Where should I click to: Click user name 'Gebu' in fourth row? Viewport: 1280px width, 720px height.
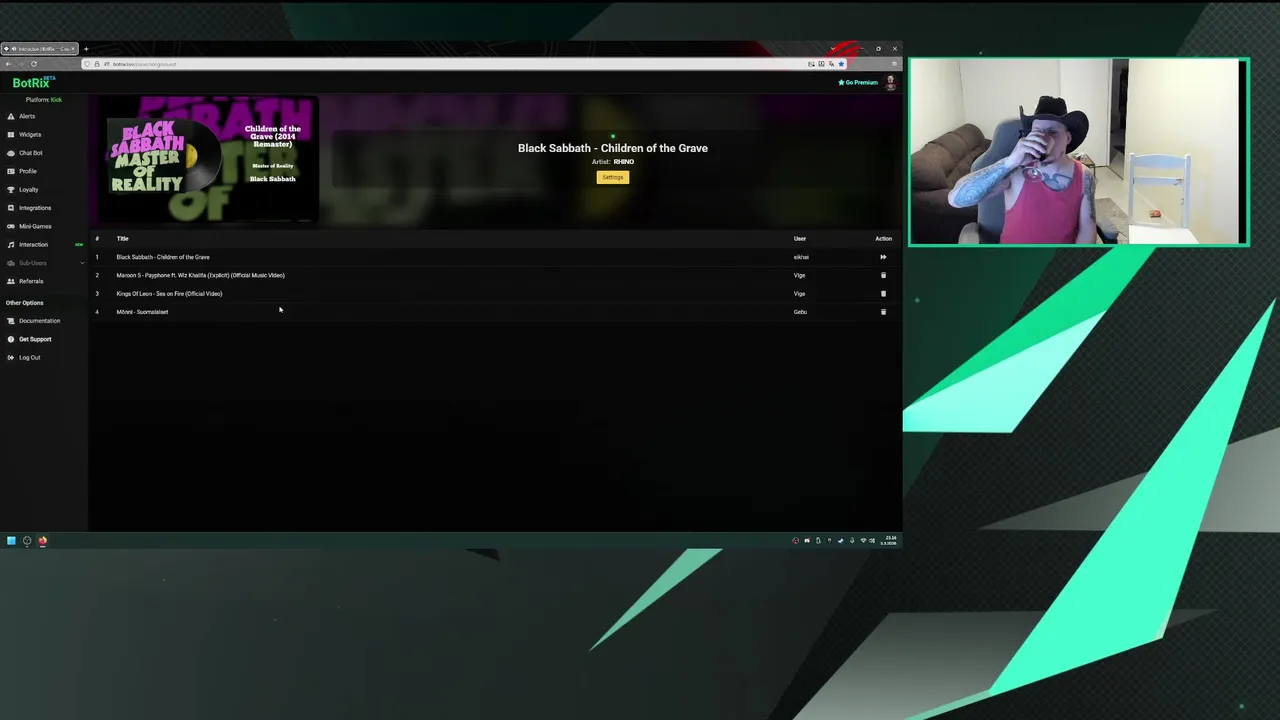point(800,312)
